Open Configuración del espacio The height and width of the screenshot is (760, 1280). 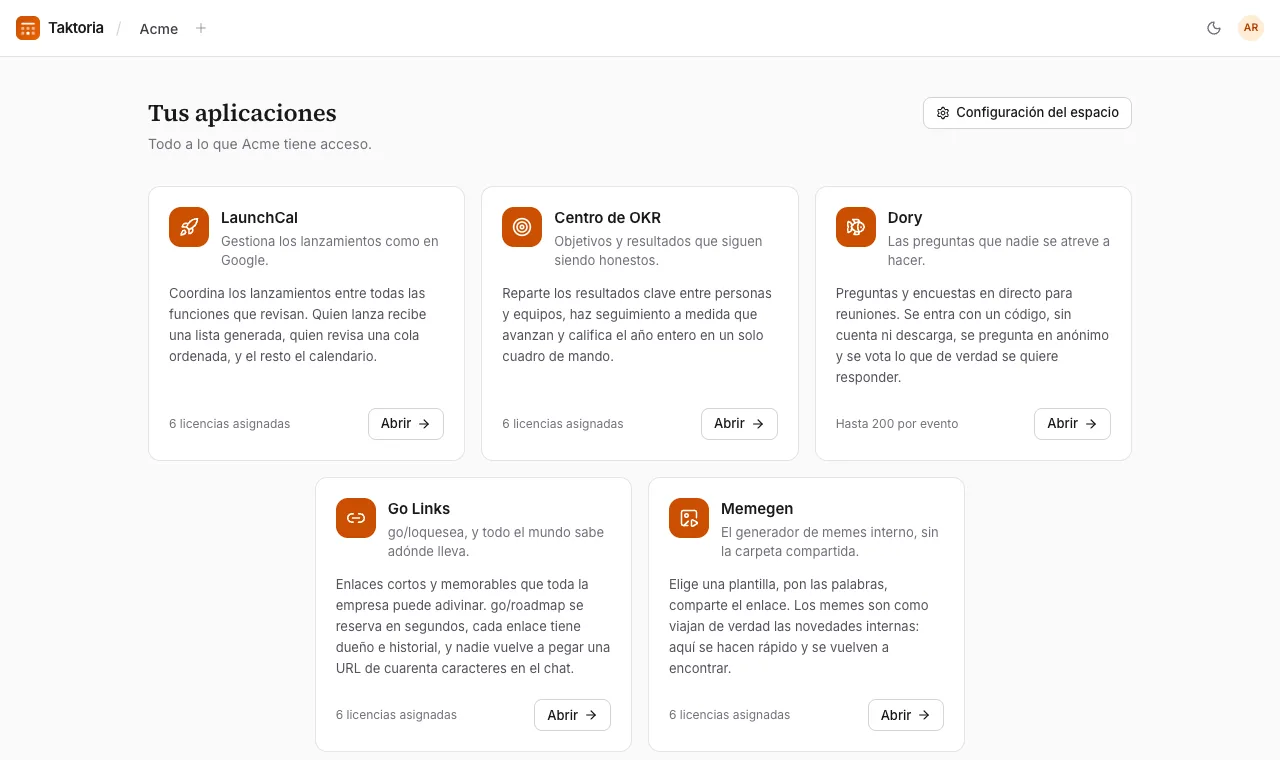click(x=1027, y=113)
